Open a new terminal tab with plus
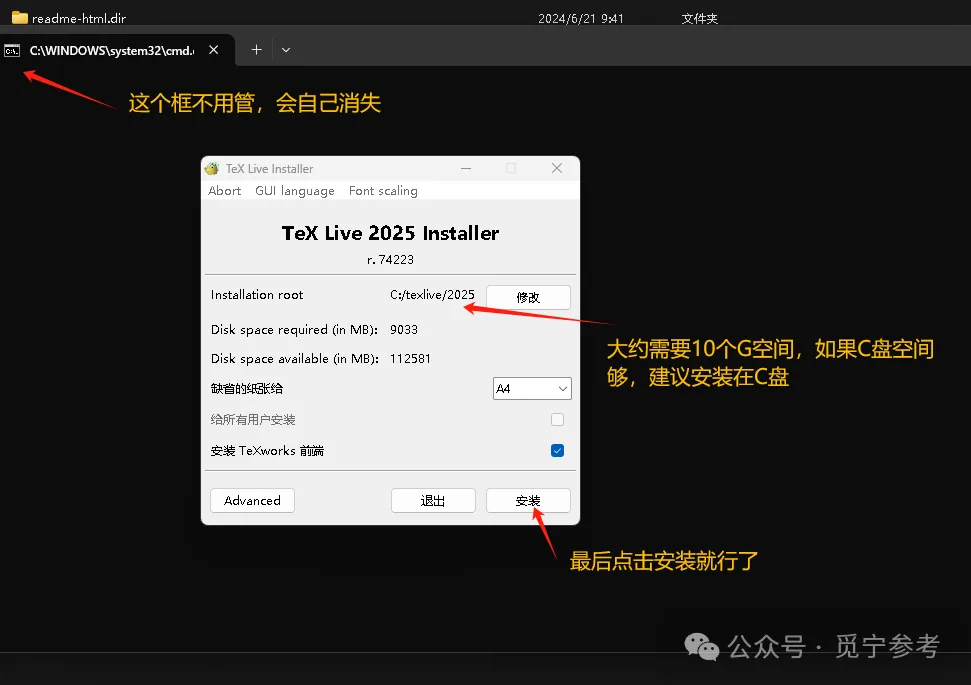 (256, 50)
